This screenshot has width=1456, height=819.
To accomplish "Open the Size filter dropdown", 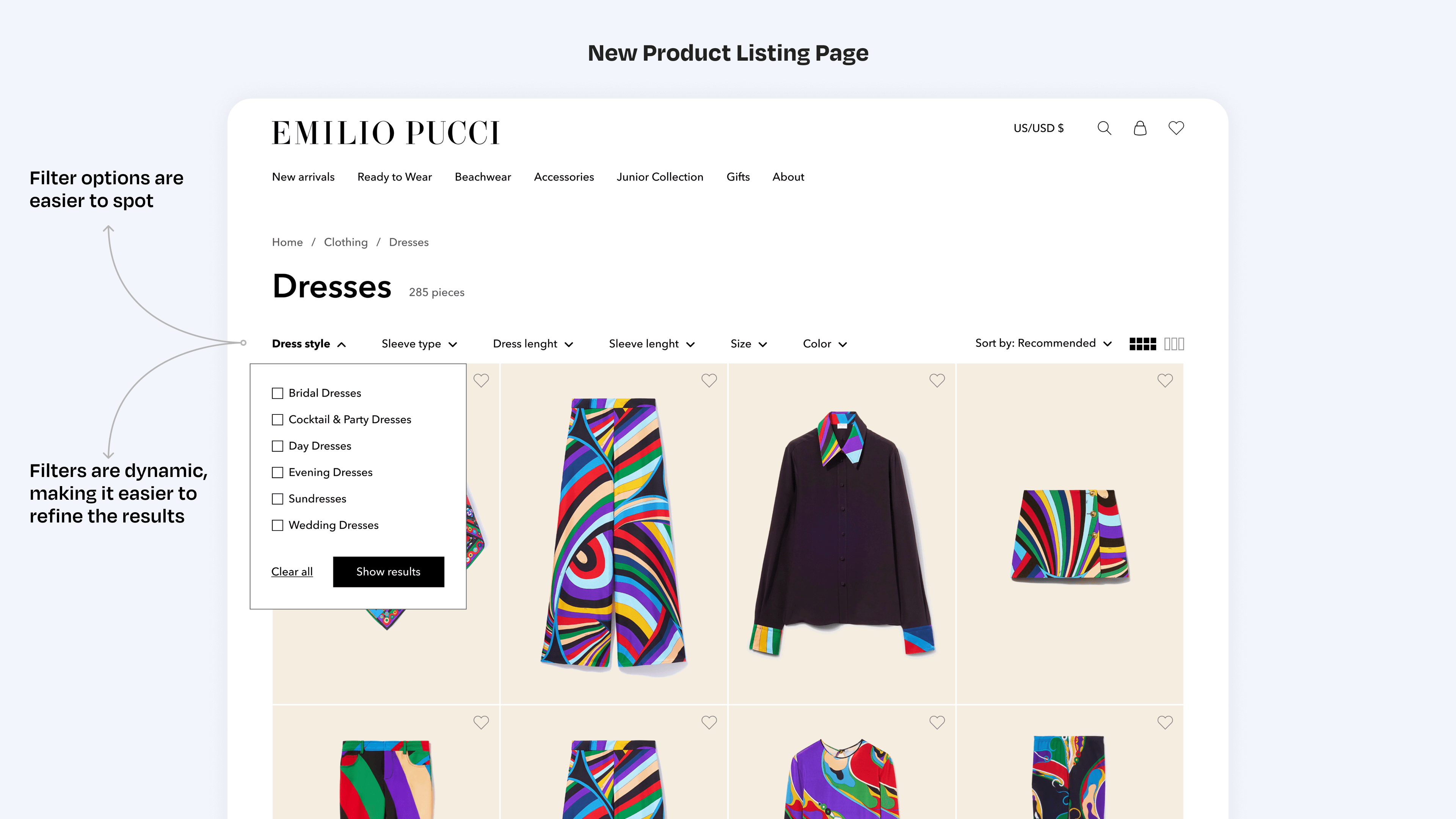I will click(748, 343).
